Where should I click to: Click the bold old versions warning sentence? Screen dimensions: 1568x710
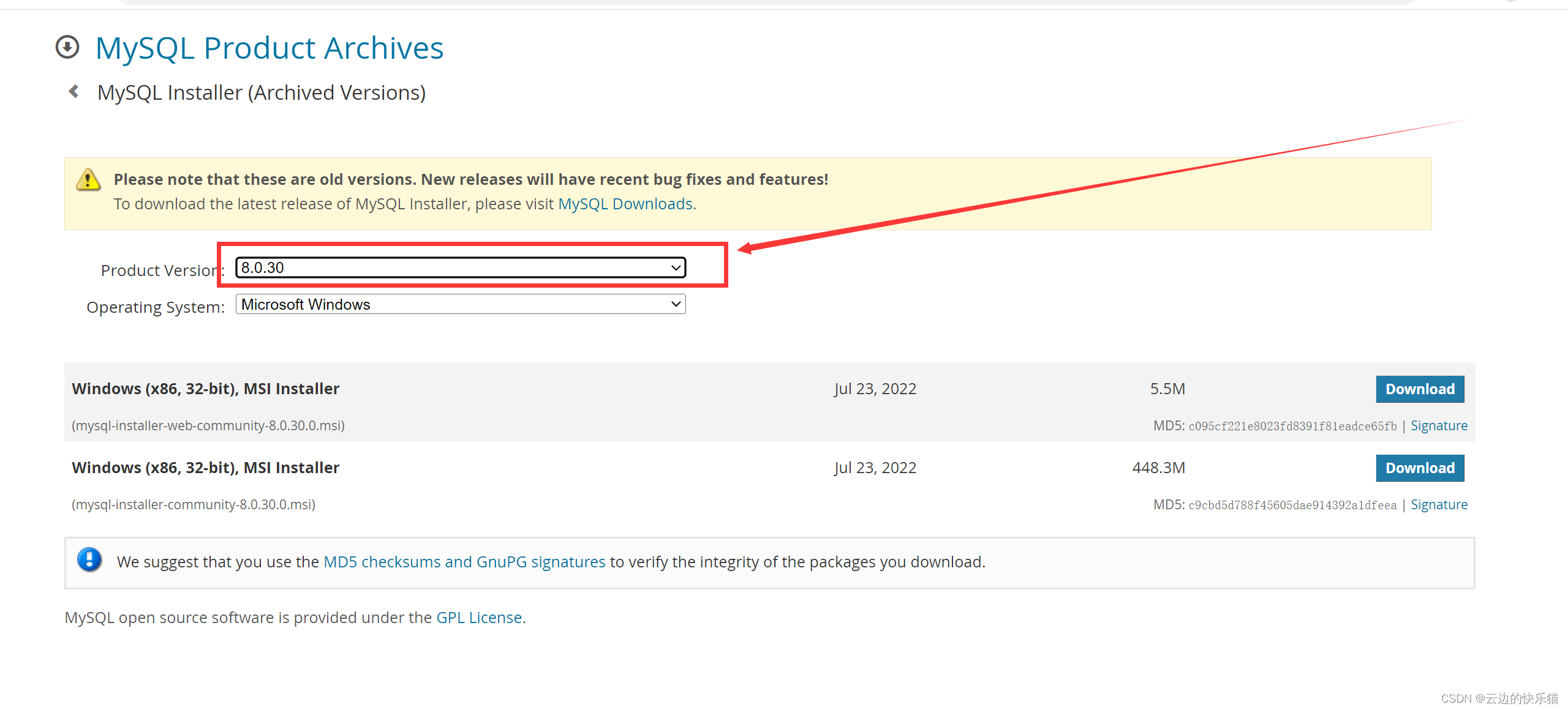(471, 179)
